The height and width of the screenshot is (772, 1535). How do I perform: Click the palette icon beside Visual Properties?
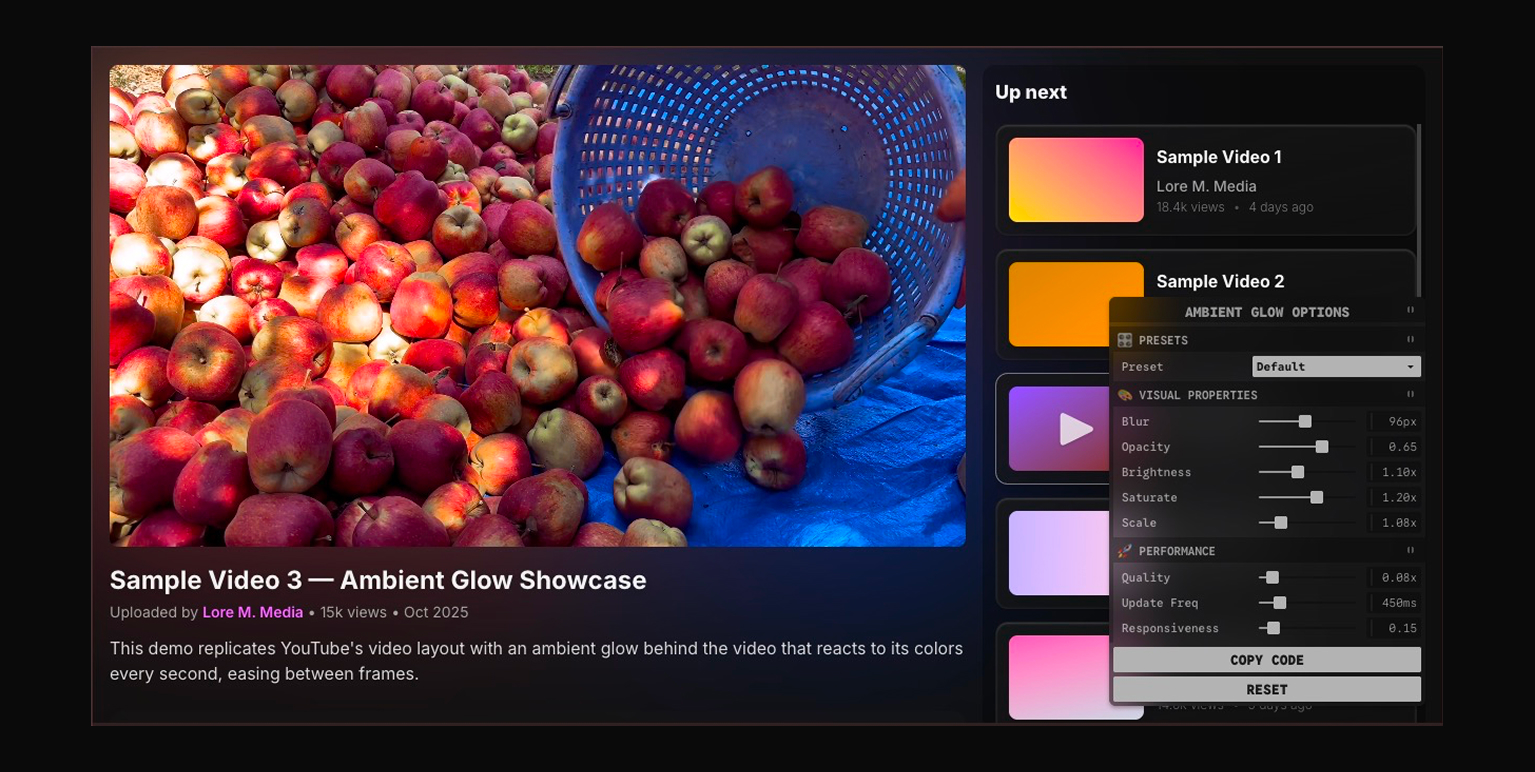click(x=1124, y=395)
